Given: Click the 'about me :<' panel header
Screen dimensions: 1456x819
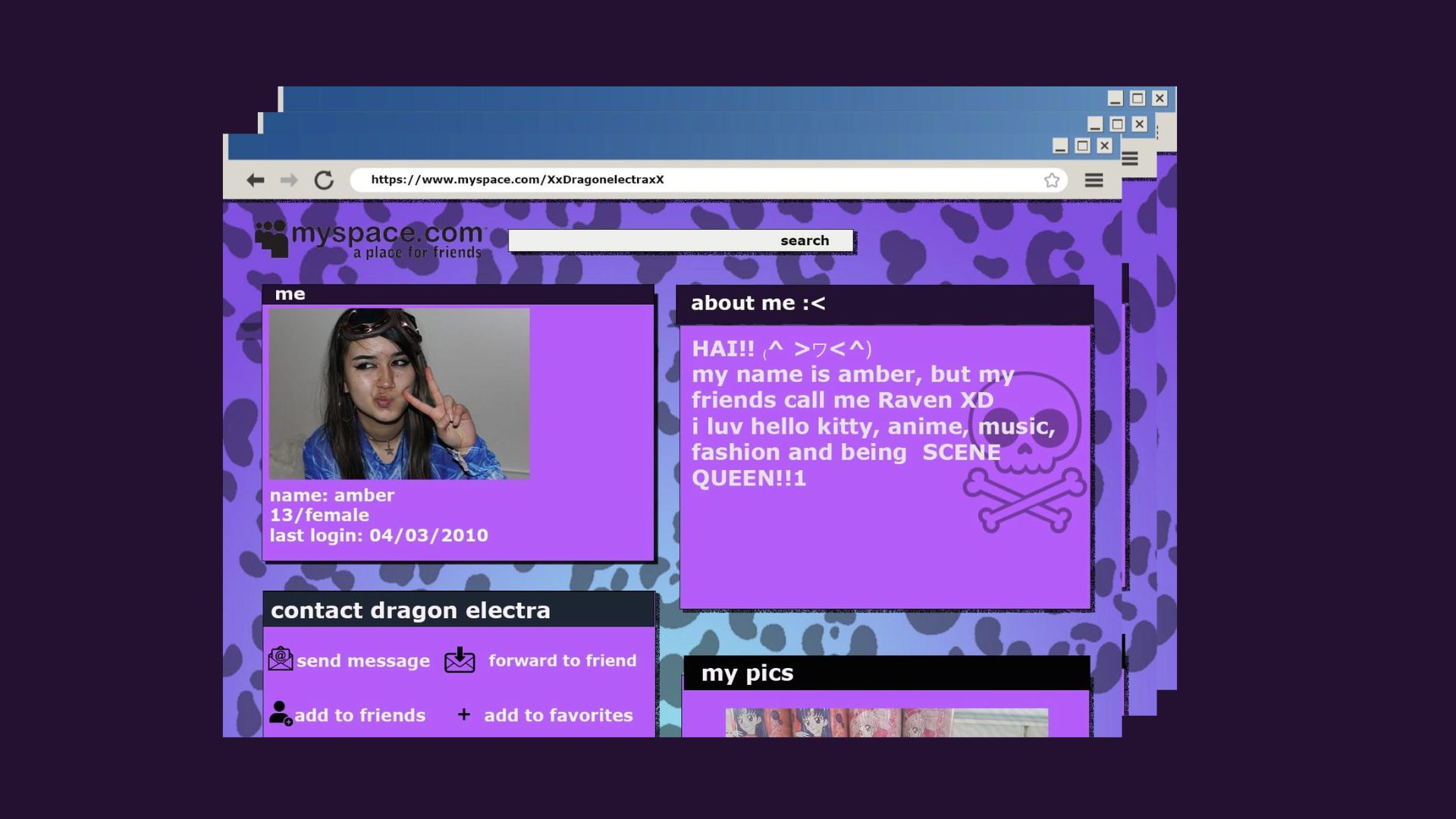Looking at the screenshot, I should (884, 304).
